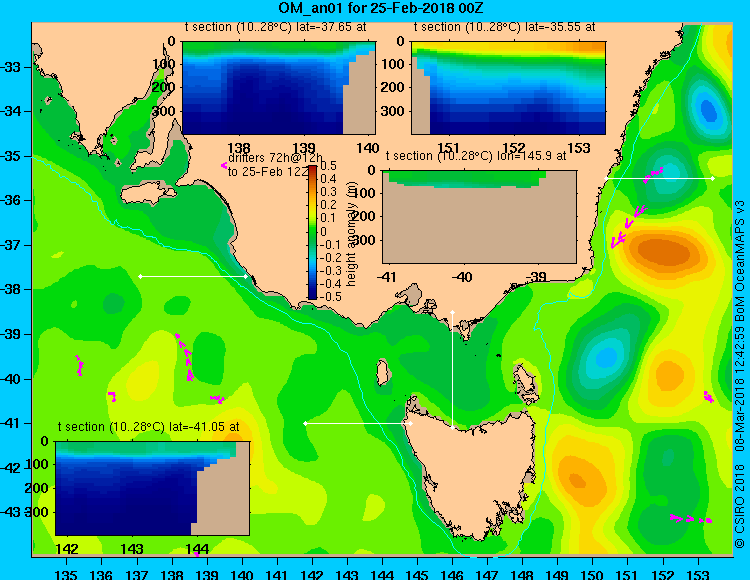The image size is (750, 580).
Task: Click Flinders Island northeast of Tasmania
Action: pyautogui.click(x=525, y=383)
